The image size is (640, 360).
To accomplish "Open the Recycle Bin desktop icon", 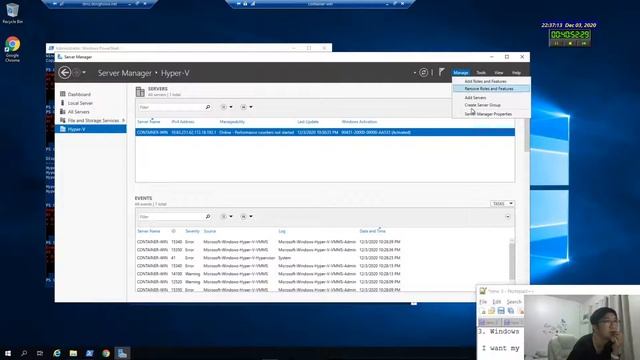I will pyautogui.click(x=12, y=13).
